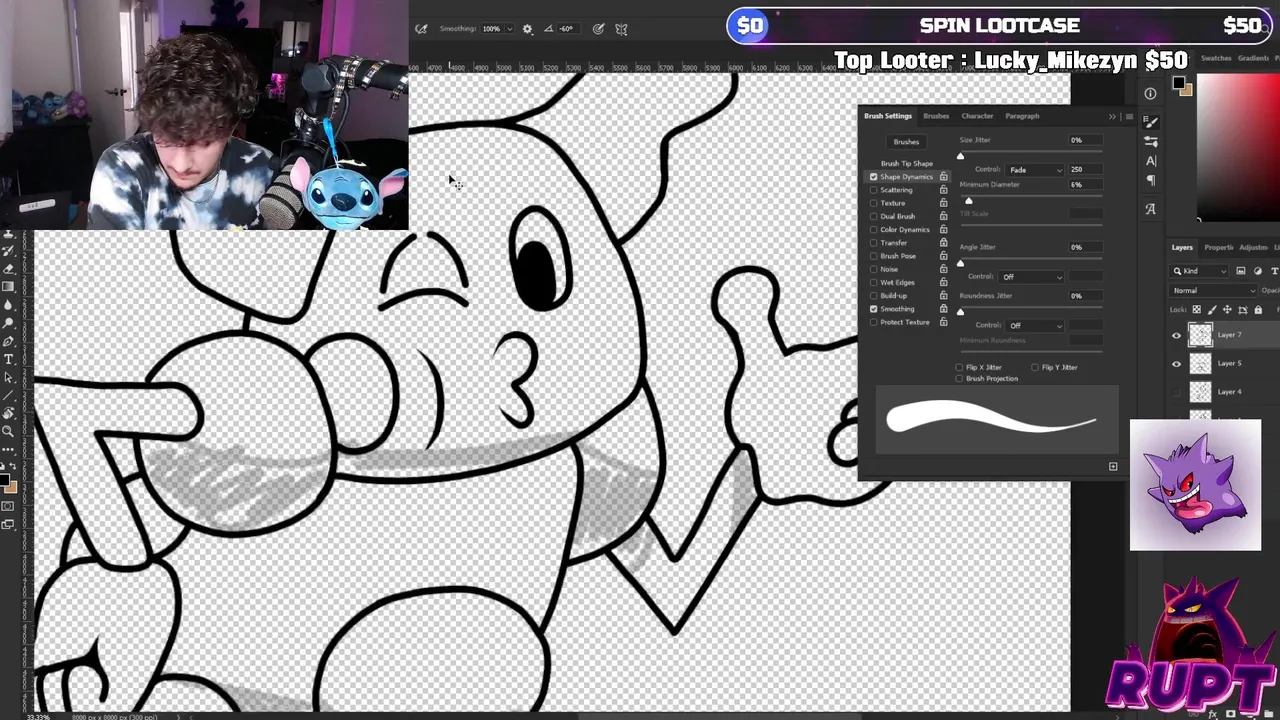Image resolution: width=1280 pixels, height=720 pixels.
Task: Open Smoothing percentage dropdown arrow
Action: pyautogui.click(x=510, y=29)
